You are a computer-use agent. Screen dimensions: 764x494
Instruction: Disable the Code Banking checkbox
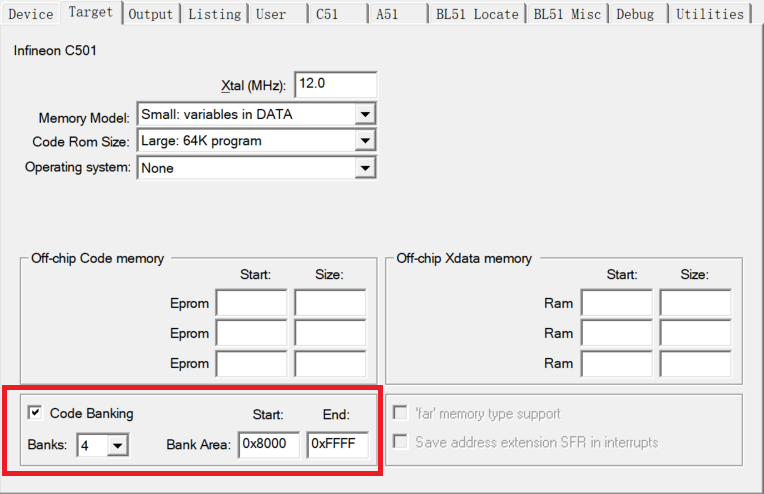pyautogui.click(x=36, y=413)
